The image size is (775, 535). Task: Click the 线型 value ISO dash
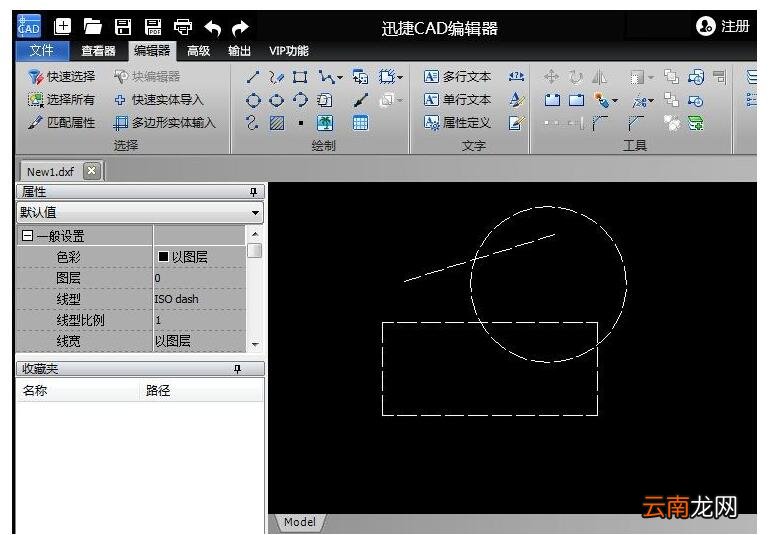click(176, 299)
